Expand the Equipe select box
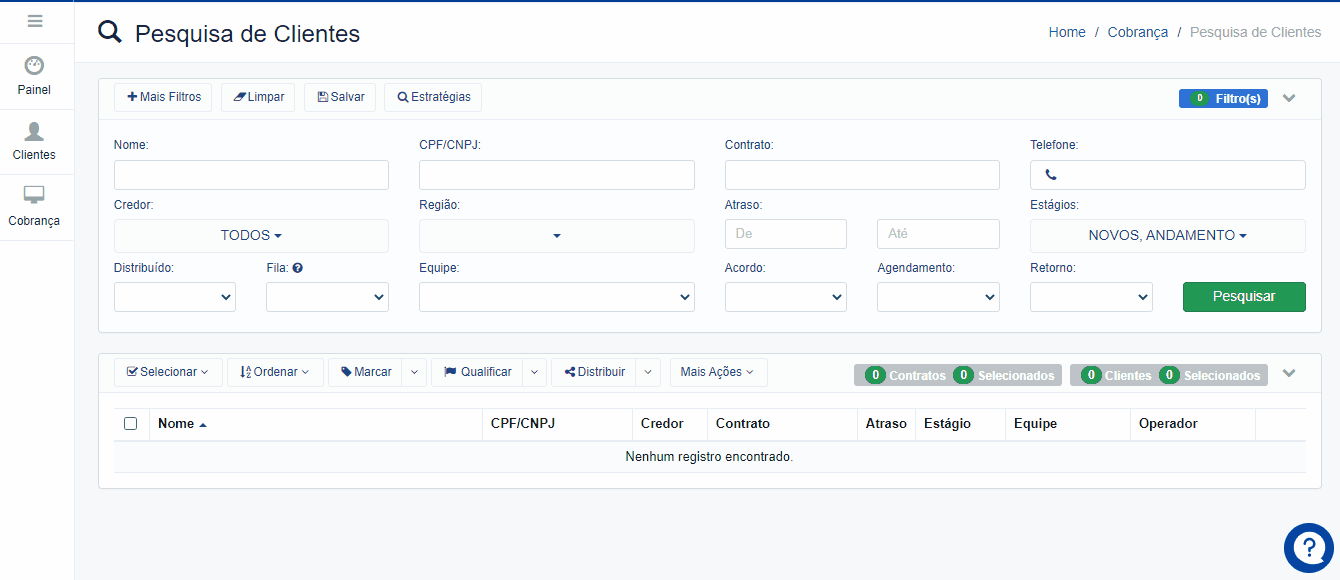Image resolution: width=1340 pixels, height=580 pixels. pos(556,297)
